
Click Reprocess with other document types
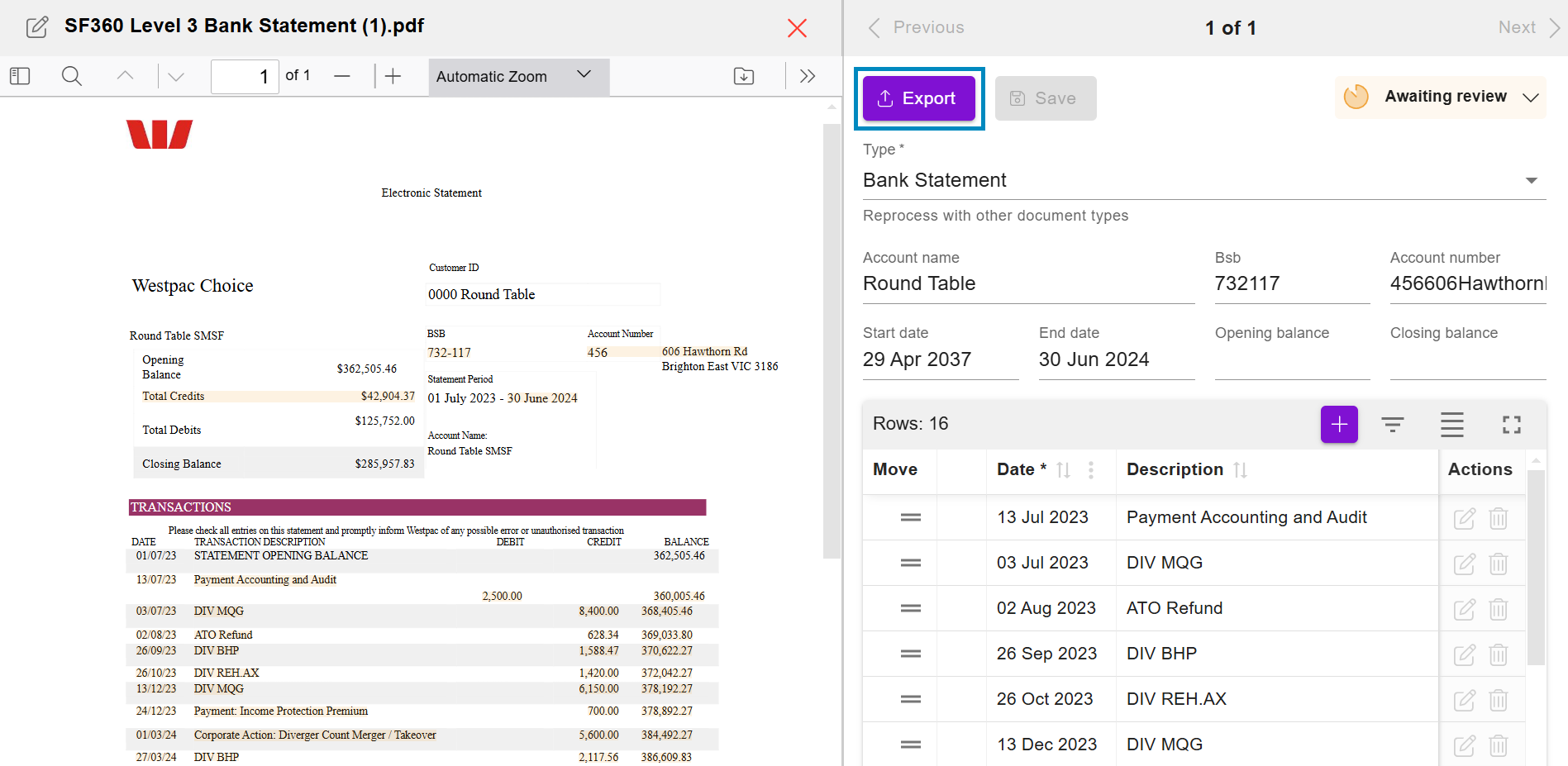[995, 216]
